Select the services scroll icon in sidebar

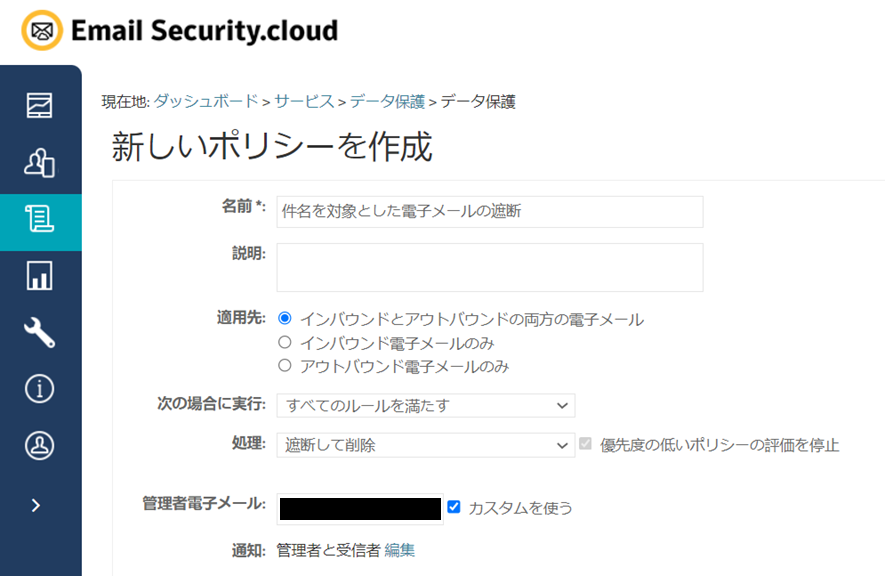tap(39, 219)
